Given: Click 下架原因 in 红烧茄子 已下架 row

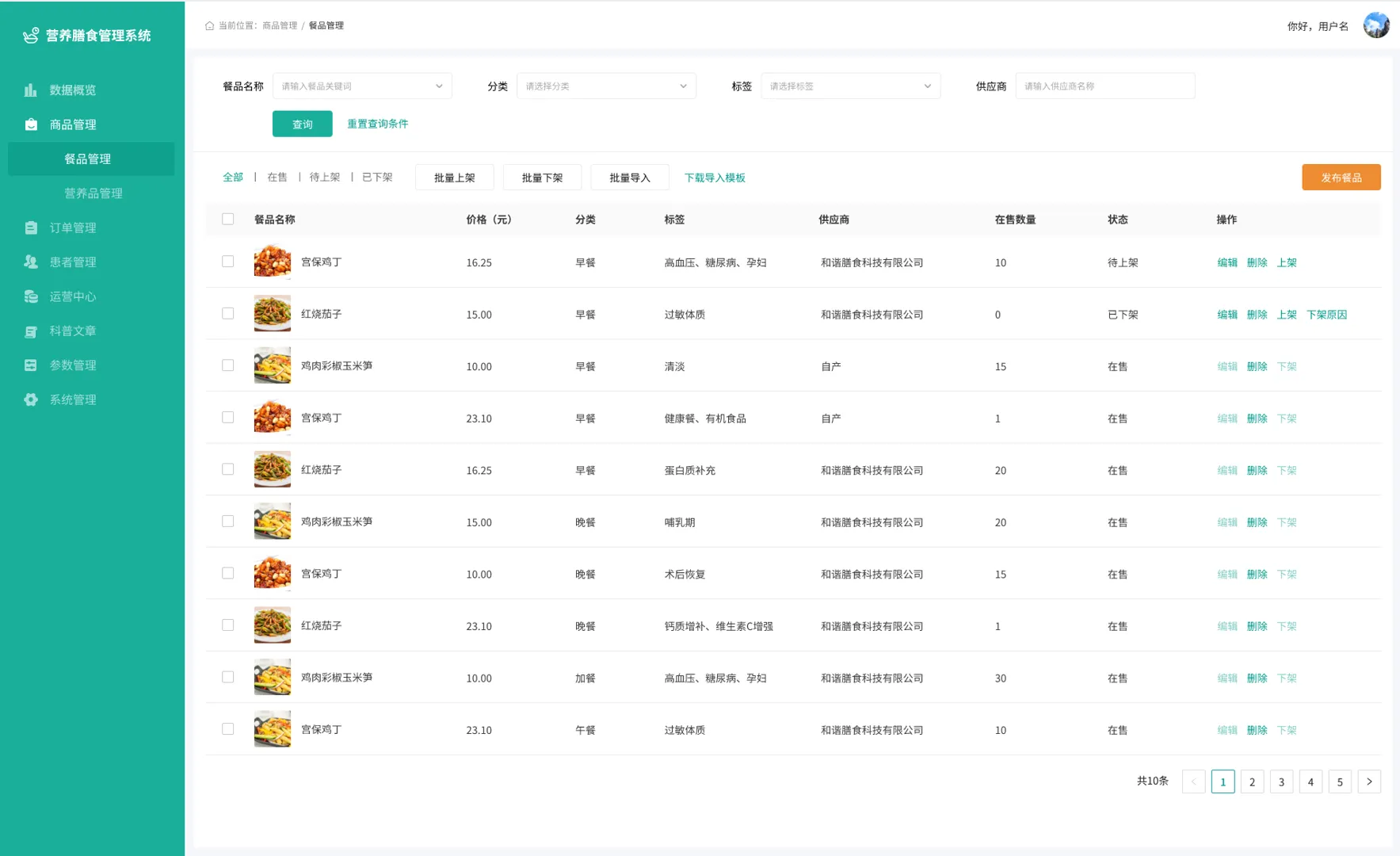Looking at the screenshot, I should click(x=1327, y=315).
